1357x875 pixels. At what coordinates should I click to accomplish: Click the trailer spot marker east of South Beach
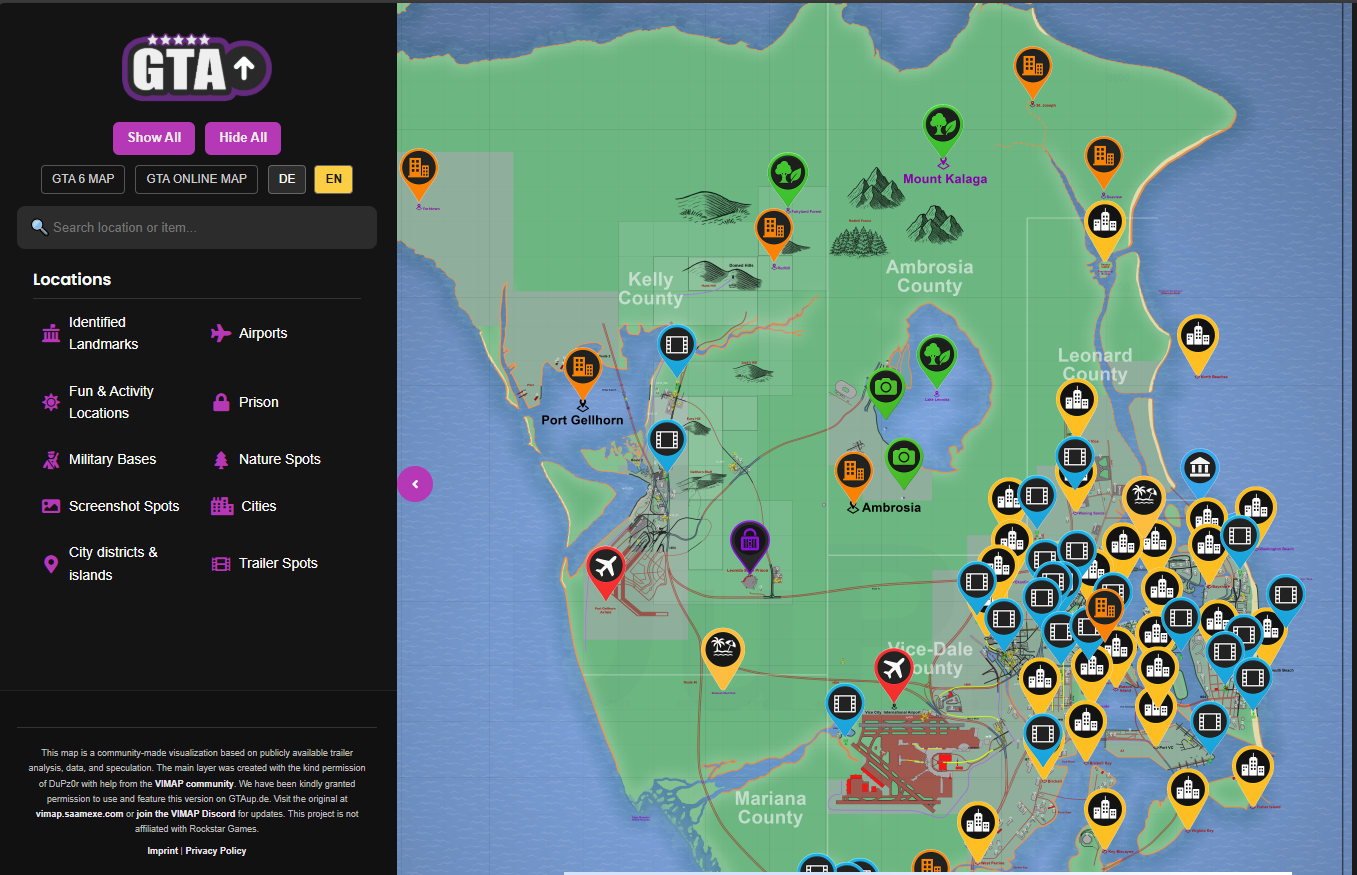pos(1286,599)
